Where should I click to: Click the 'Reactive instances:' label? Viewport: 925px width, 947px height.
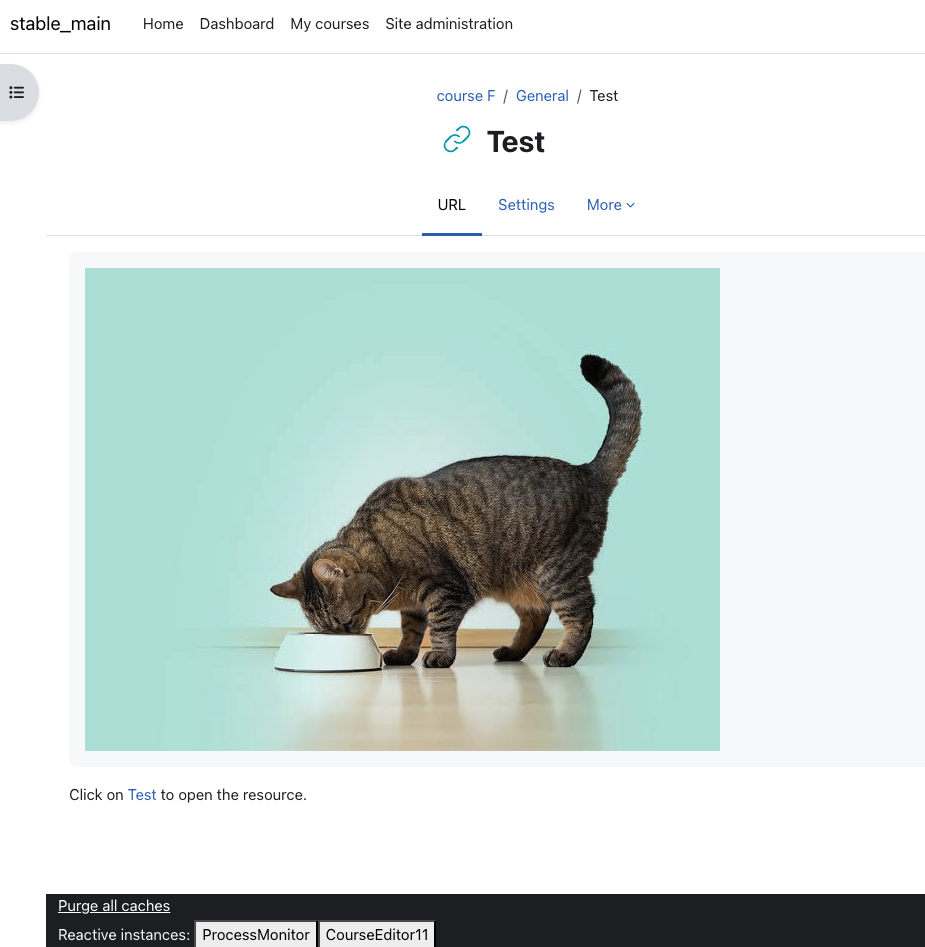[x=124, y=935]
